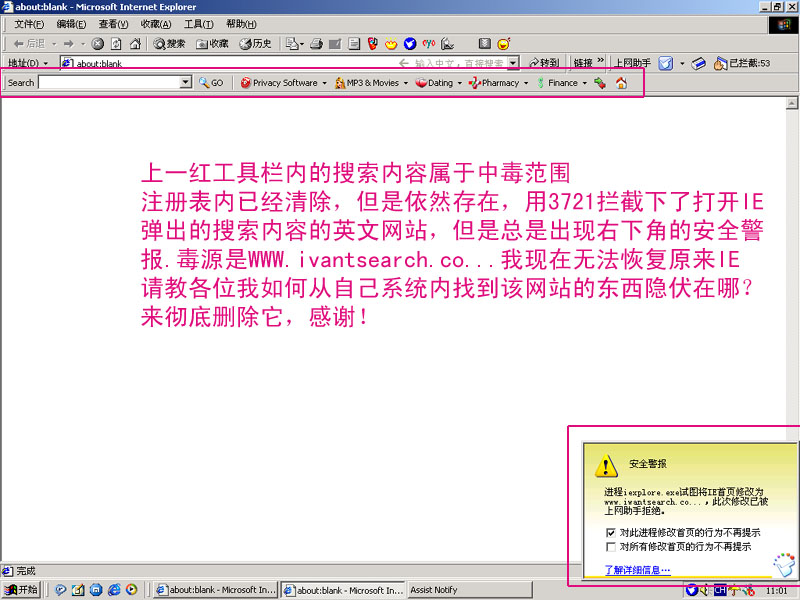This screenshot has width=800, height=600.
Task: Expand the Forward history dropdown arrow
Action: coord(82,44)
